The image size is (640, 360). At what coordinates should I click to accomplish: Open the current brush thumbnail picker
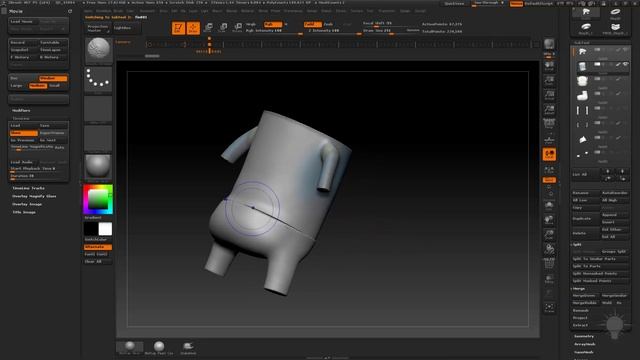(x=98, y=50)
